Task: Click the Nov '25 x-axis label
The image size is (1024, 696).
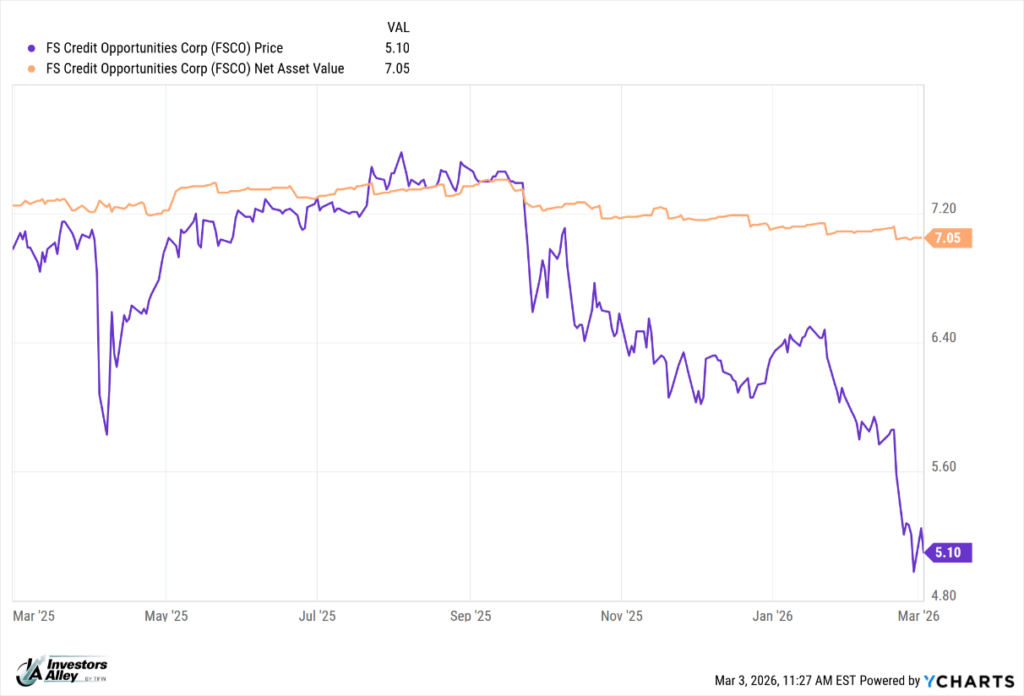Action: point(623,616)
